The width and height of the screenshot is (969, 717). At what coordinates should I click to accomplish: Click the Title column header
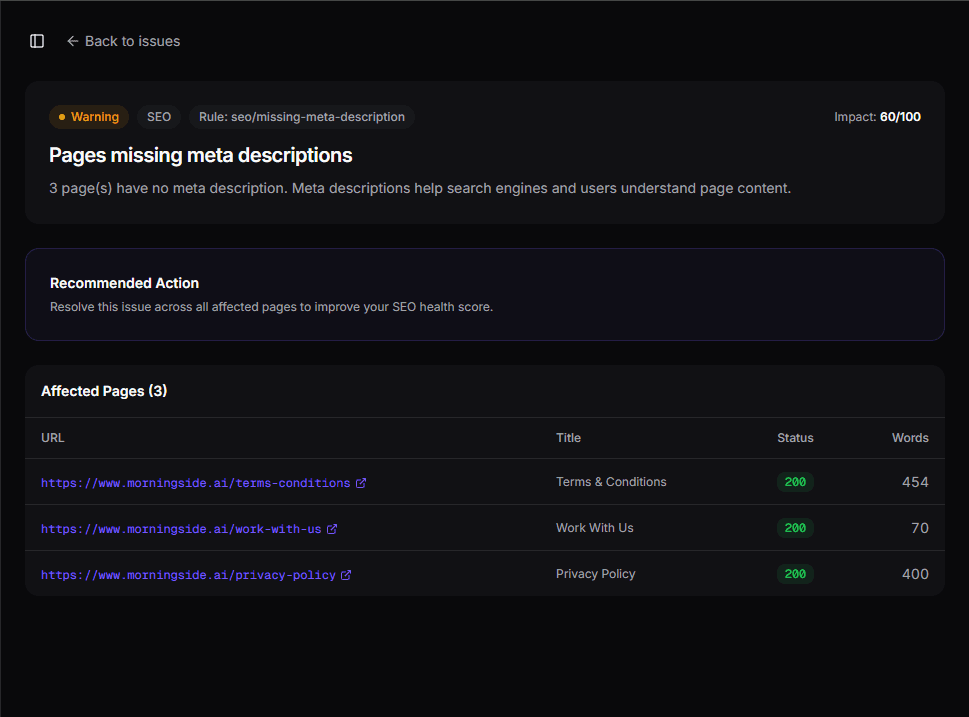tap(568, 438)
